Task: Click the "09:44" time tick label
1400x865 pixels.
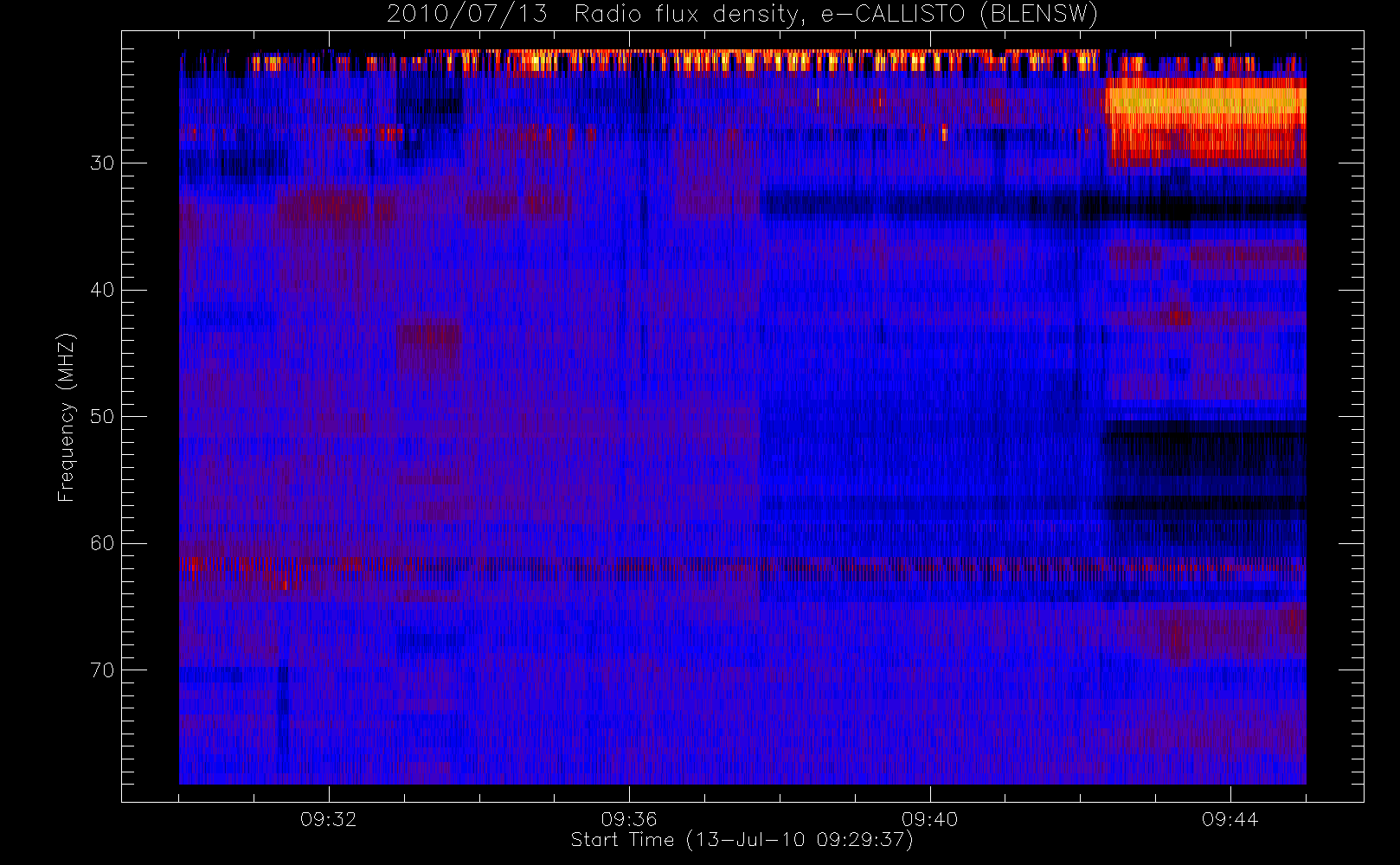Action: [1230, 819]
